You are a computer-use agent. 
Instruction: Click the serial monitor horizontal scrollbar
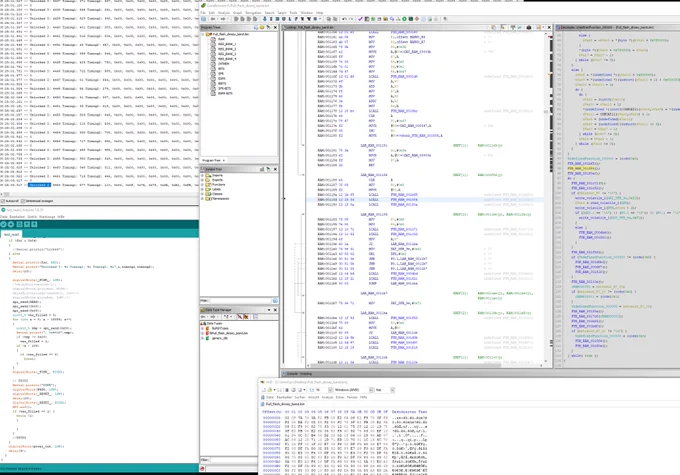coord(100,194)
